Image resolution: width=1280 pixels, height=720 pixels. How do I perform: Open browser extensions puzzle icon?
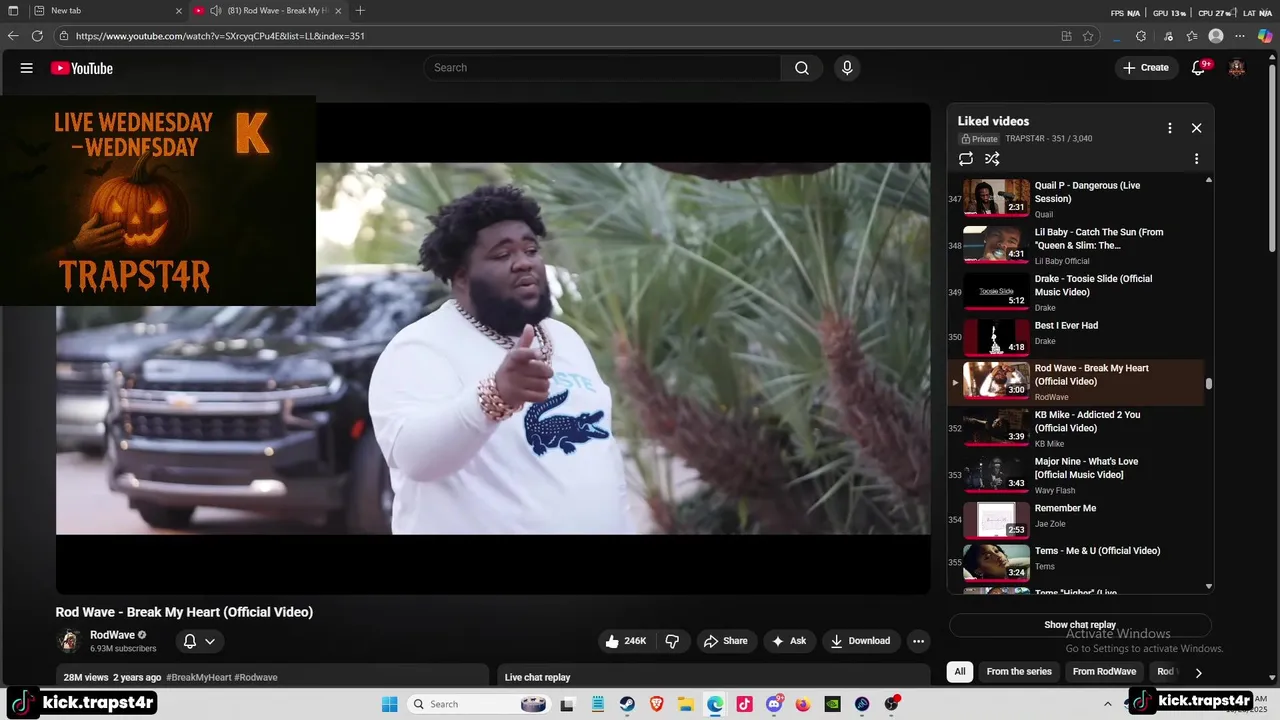[1141, 36]
